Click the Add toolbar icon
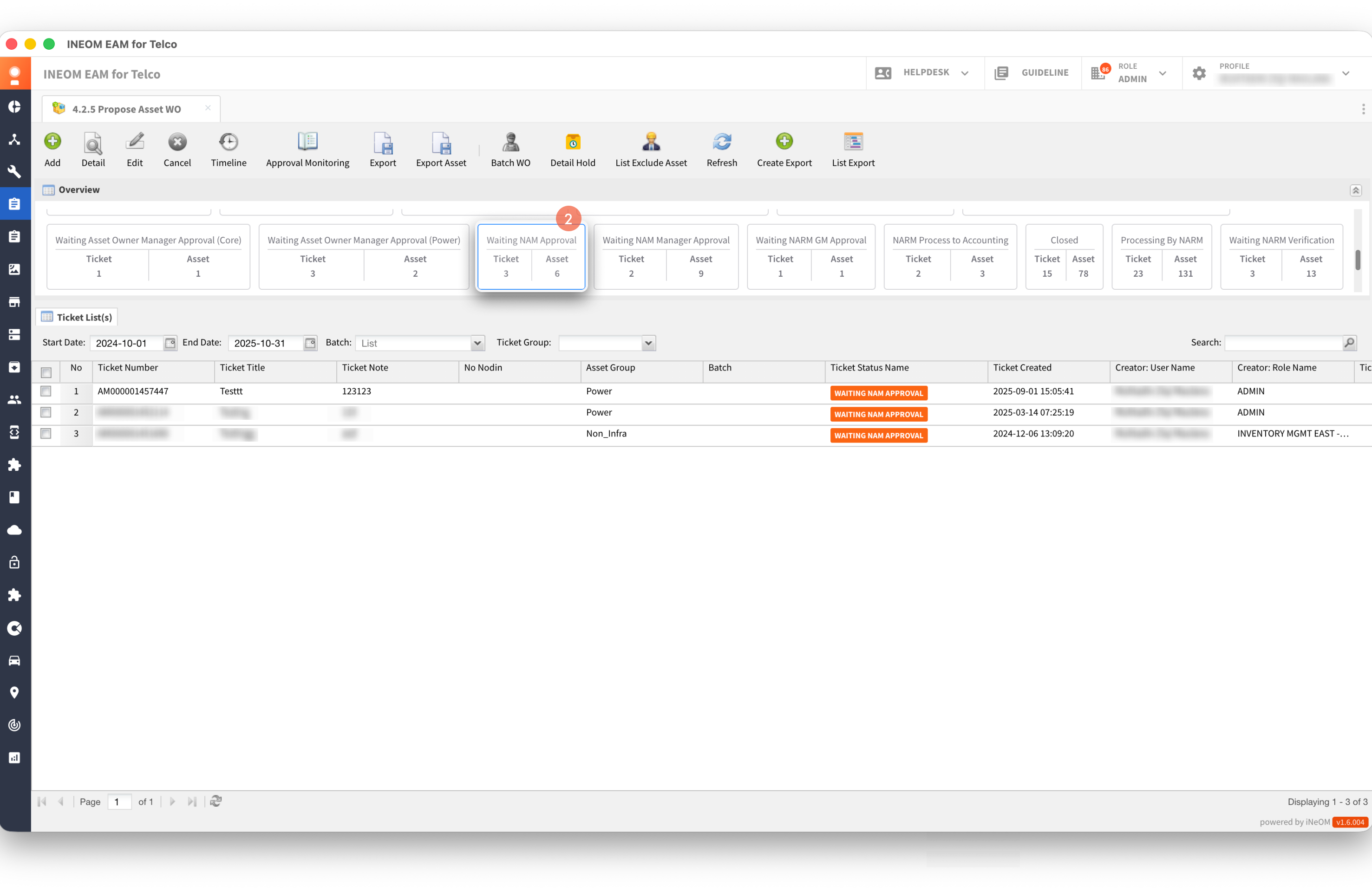The height and width of the screenshot is (892, 1372). (x=52, y=142)
